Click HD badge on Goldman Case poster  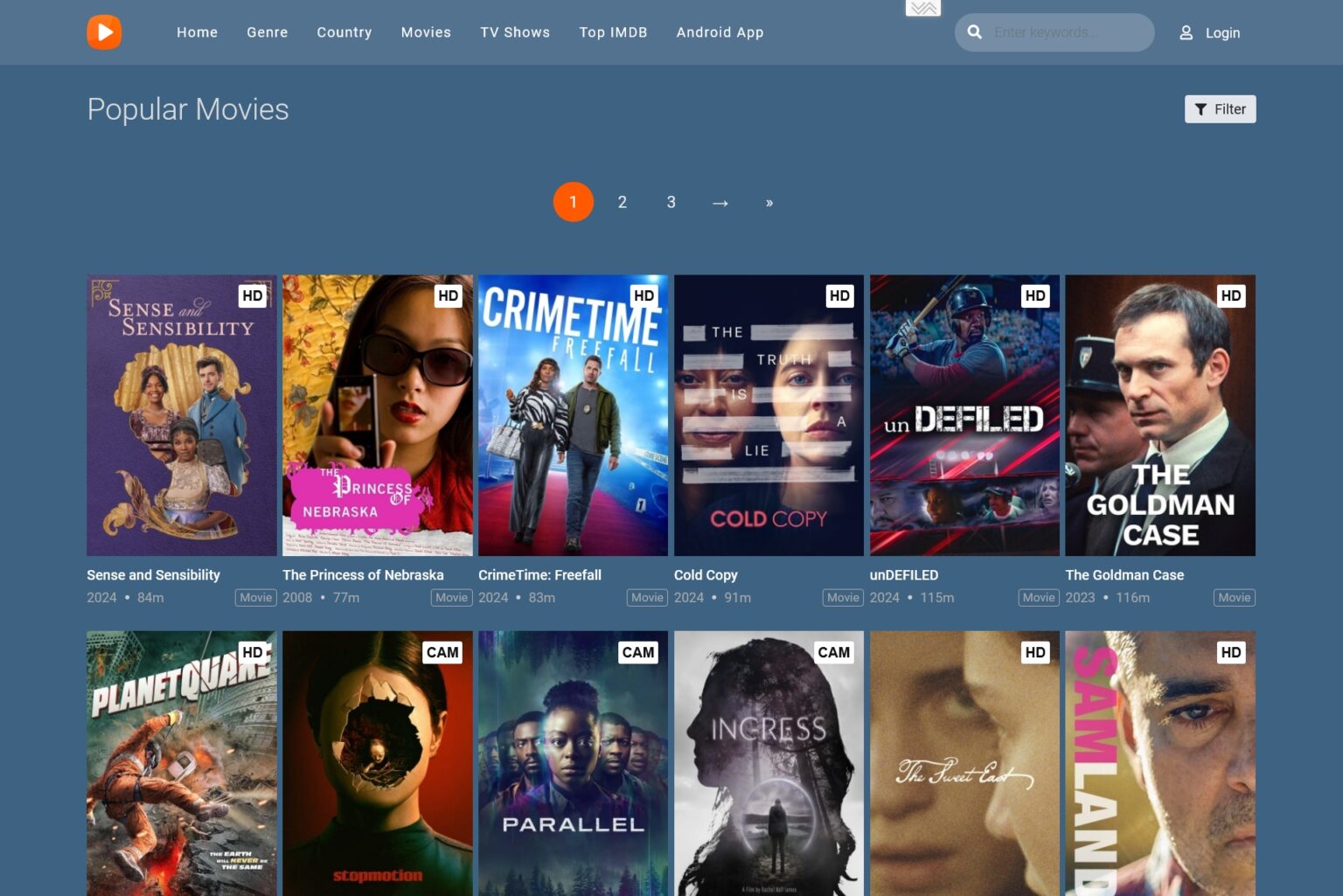[1231, 295]
